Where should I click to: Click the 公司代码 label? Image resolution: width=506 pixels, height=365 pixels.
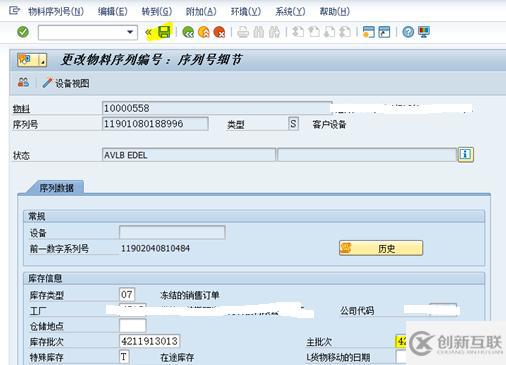(357, 311)
